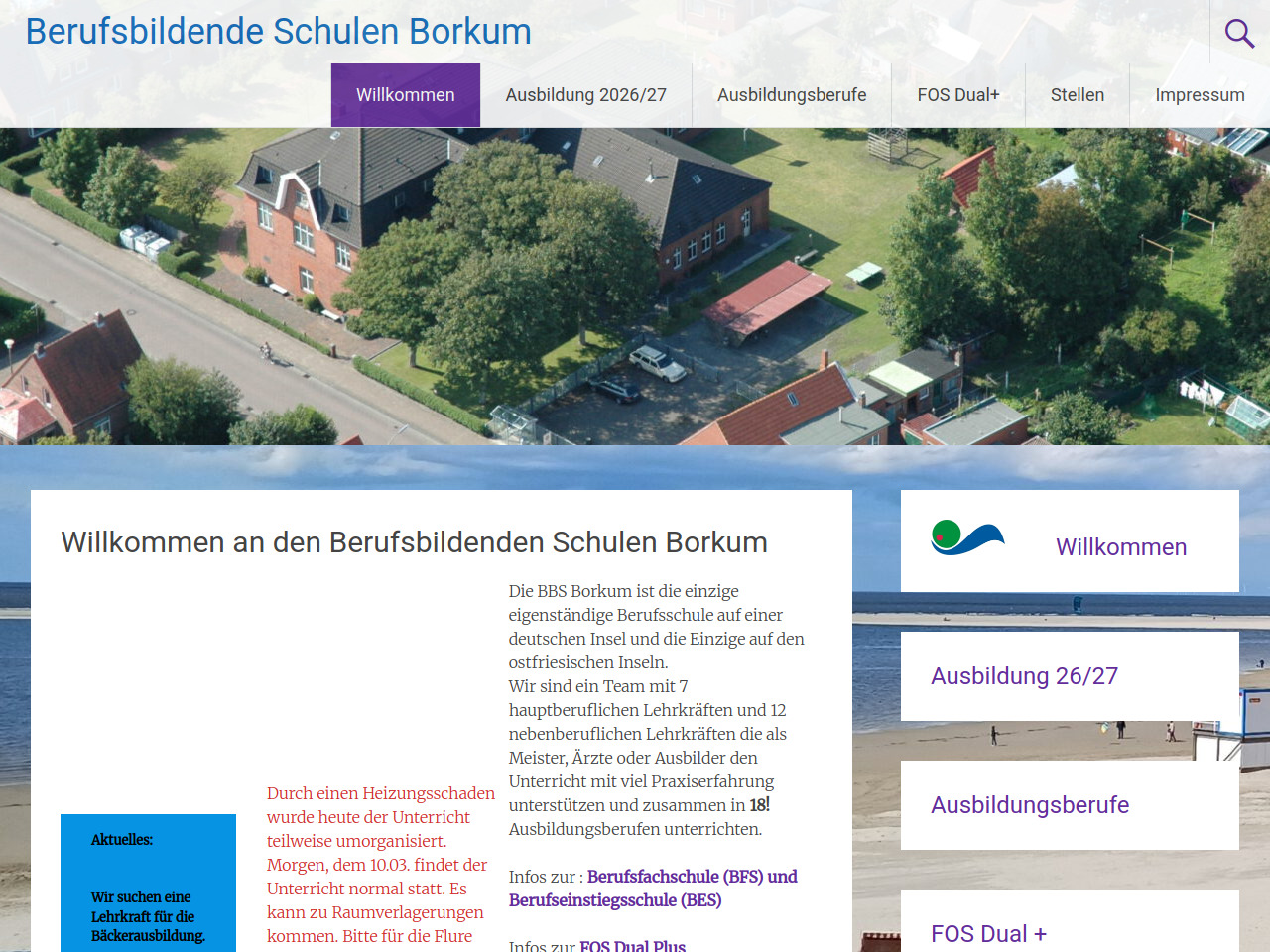Click the Lehrkraft für Bäckerausbildung notice
1270x952 pixels.
pos(148,916)
